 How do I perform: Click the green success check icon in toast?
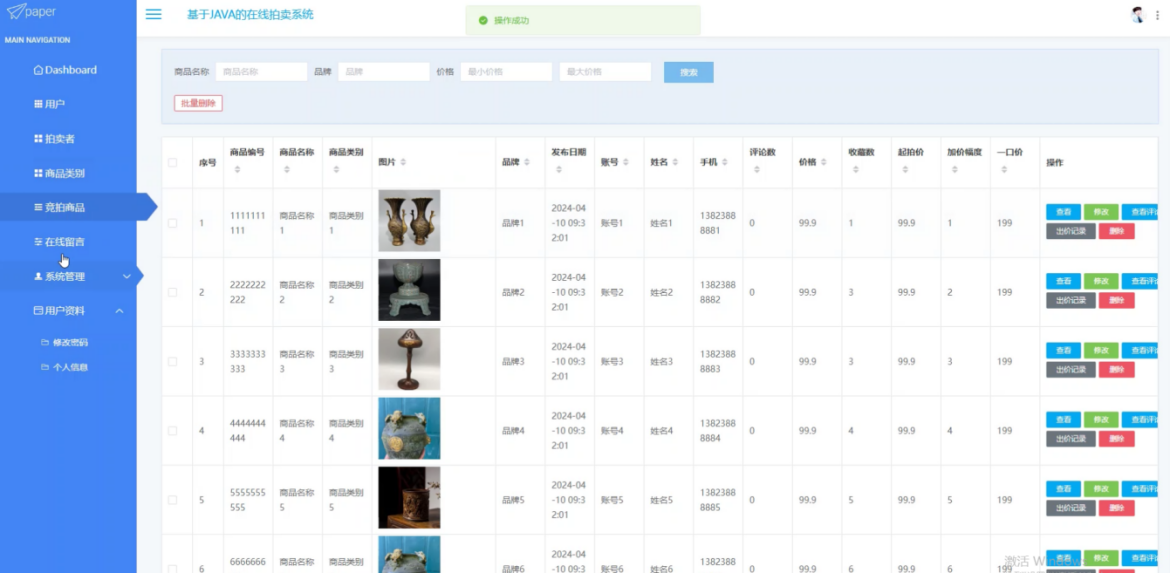click(x=483, y=20)
